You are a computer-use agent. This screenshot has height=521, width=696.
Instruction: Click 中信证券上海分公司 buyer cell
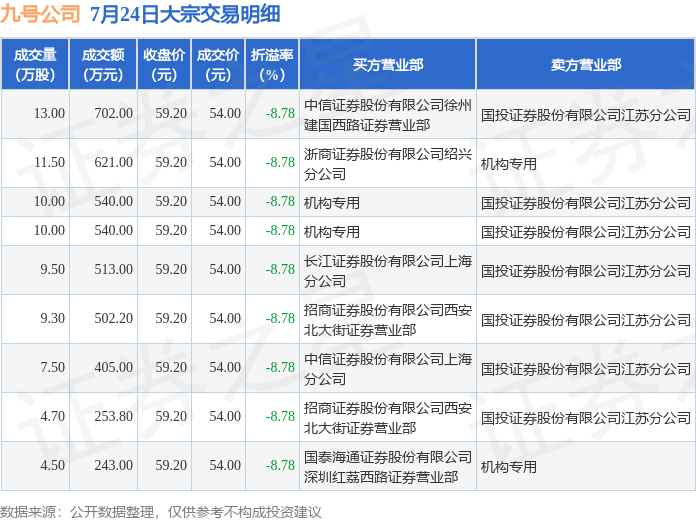point(388,369)
